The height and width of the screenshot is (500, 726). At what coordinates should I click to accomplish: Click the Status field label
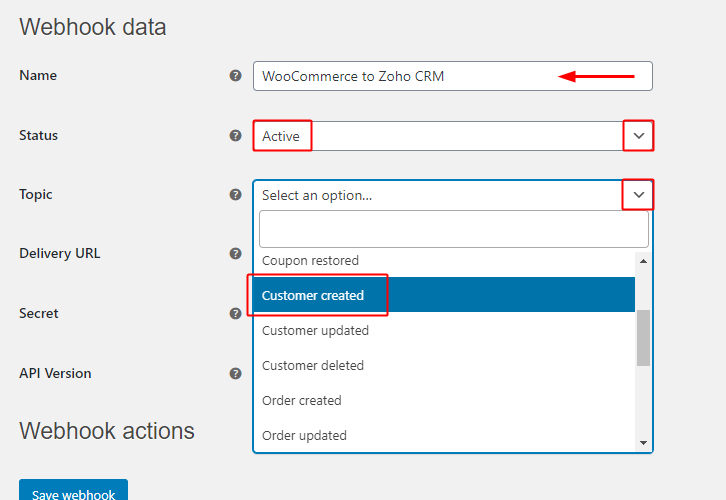click(38, 135)
